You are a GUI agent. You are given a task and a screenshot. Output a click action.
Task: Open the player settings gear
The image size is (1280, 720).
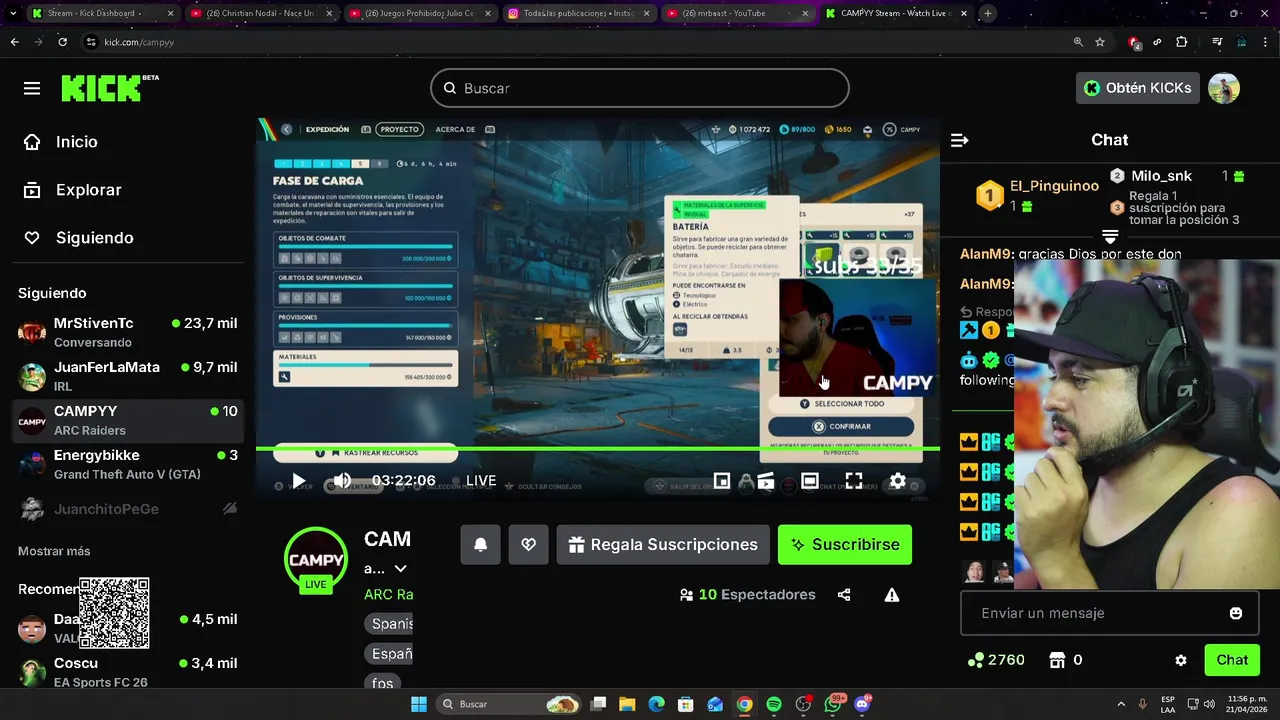click(x=898, y=481)
